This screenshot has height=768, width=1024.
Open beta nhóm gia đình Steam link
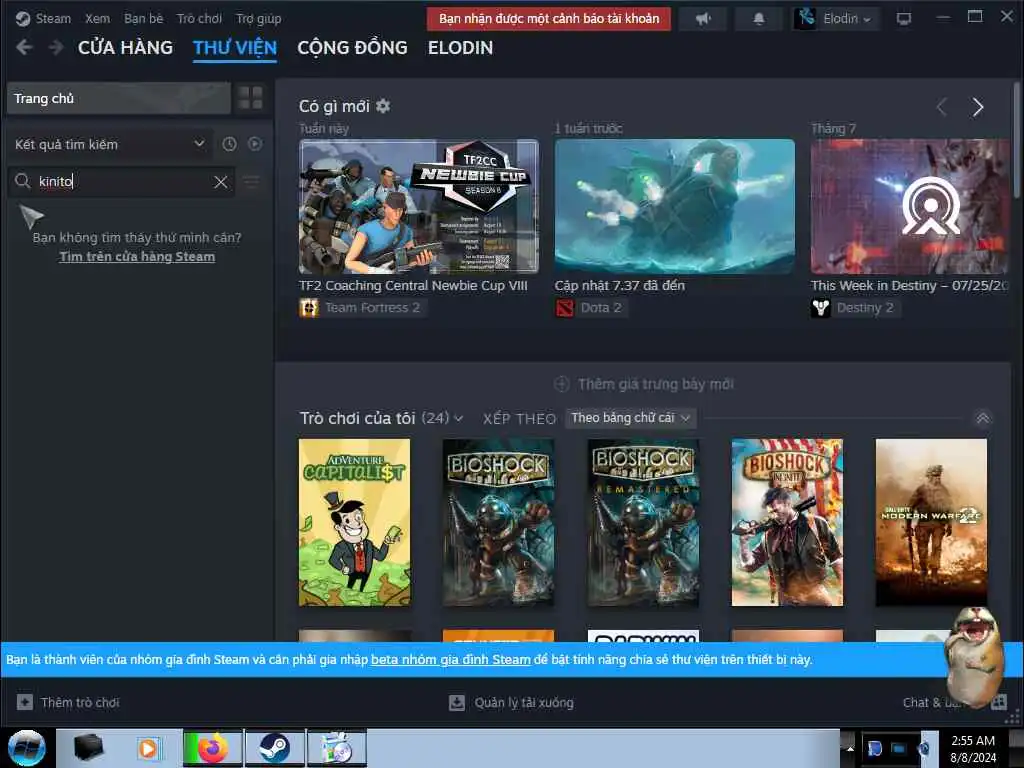(451, 660)
